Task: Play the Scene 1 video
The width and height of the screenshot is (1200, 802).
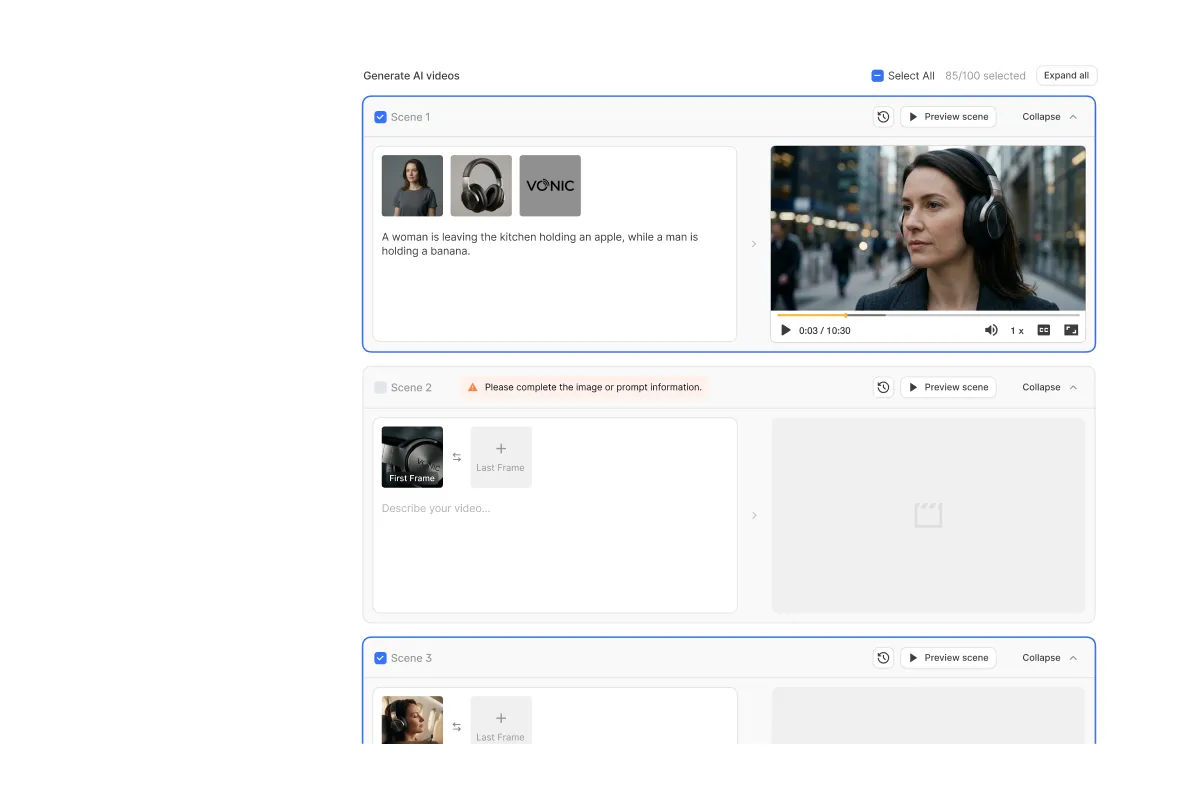Action: coord(786,330)
